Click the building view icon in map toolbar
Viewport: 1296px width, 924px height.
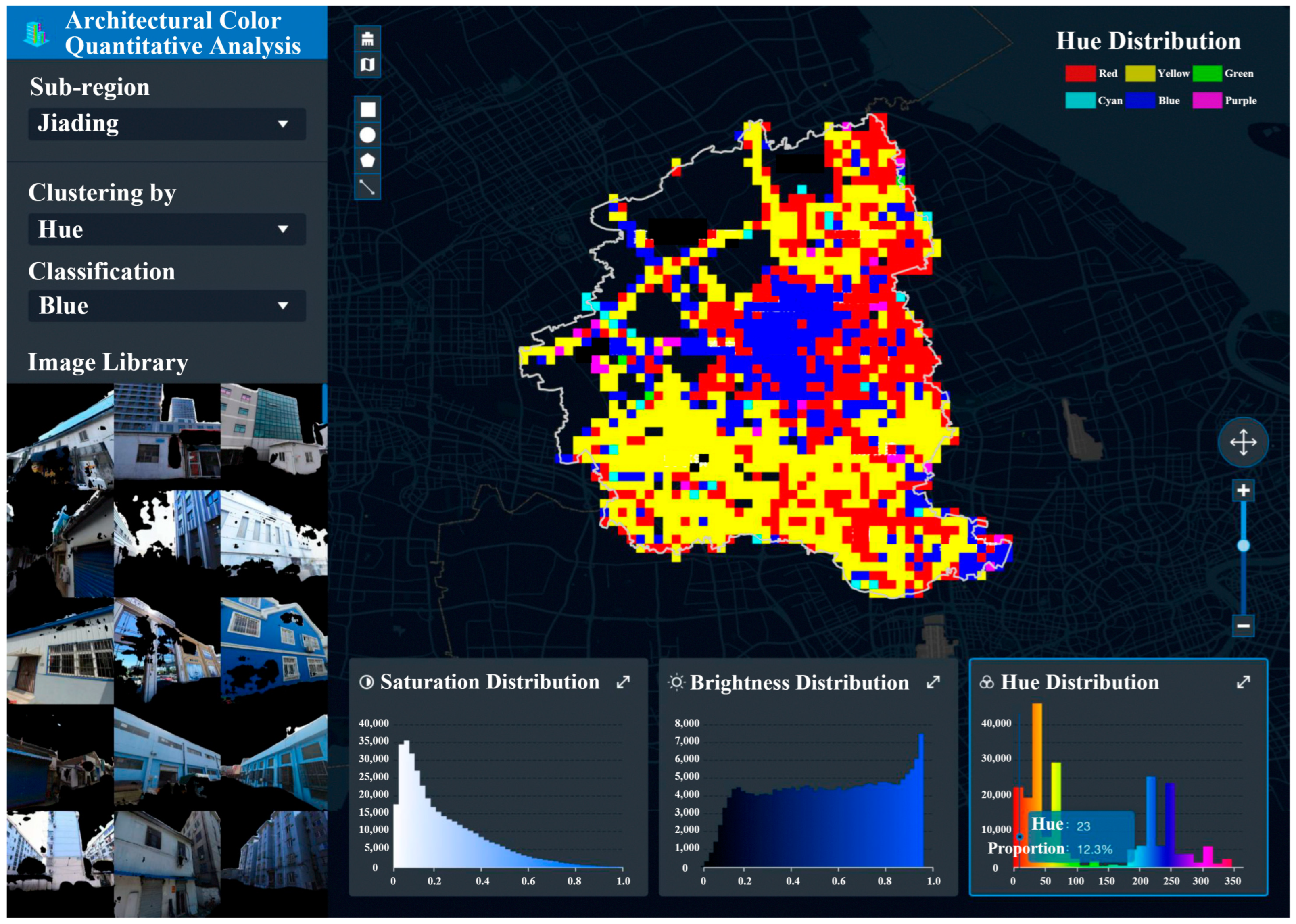[367, 39]
